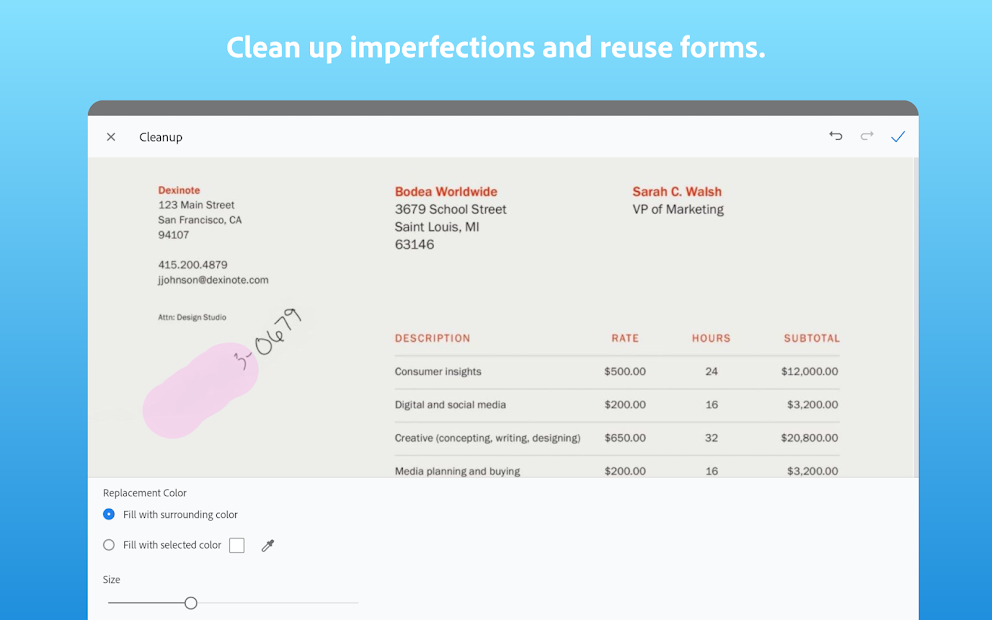Click the Sarah C. Walsh name
The width and height of the screenshot is (992, 620).
[x=677, y=192]
